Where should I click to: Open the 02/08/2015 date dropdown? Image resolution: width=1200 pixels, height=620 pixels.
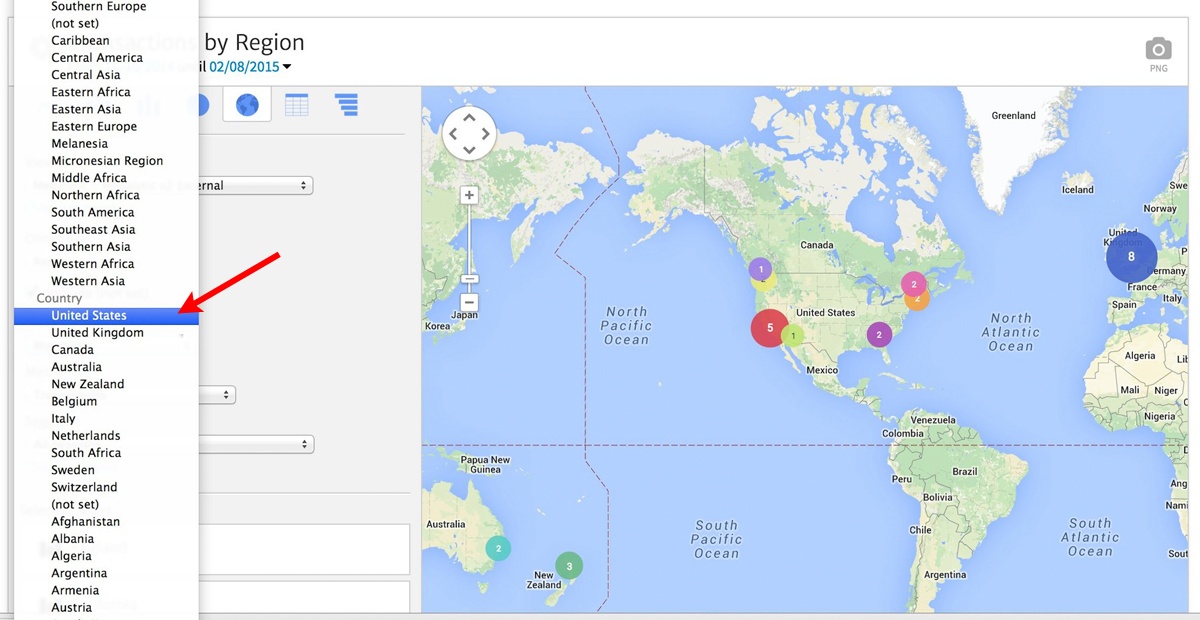pyautogui.click(x=250, y=67)
